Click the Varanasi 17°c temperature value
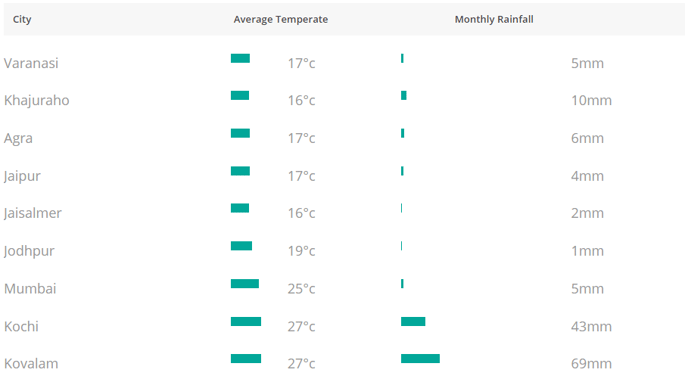The height and width of the screenshot is (382, 688). (x=301, y=64)
